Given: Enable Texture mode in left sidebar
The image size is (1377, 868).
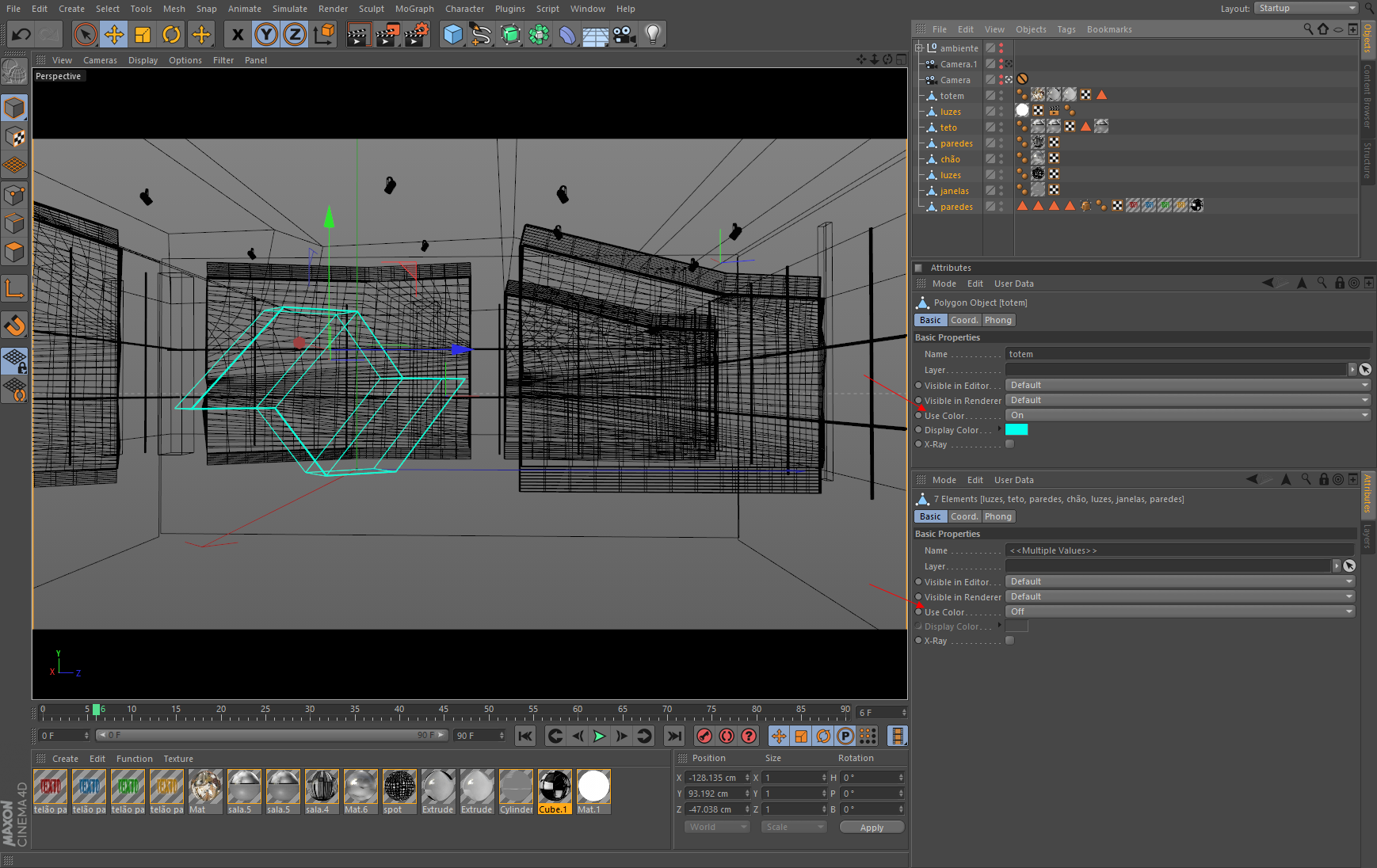Looking at the screenshot, I should point(14,137).
